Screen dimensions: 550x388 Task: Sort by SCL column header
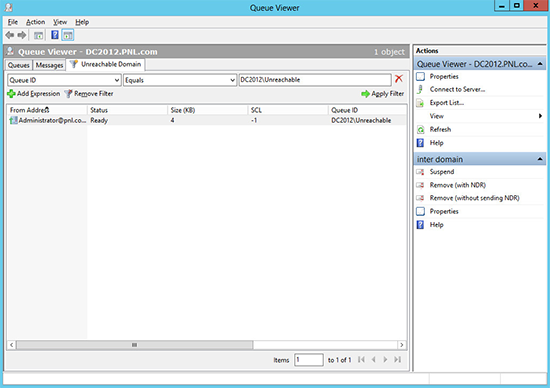pos(288,110)
